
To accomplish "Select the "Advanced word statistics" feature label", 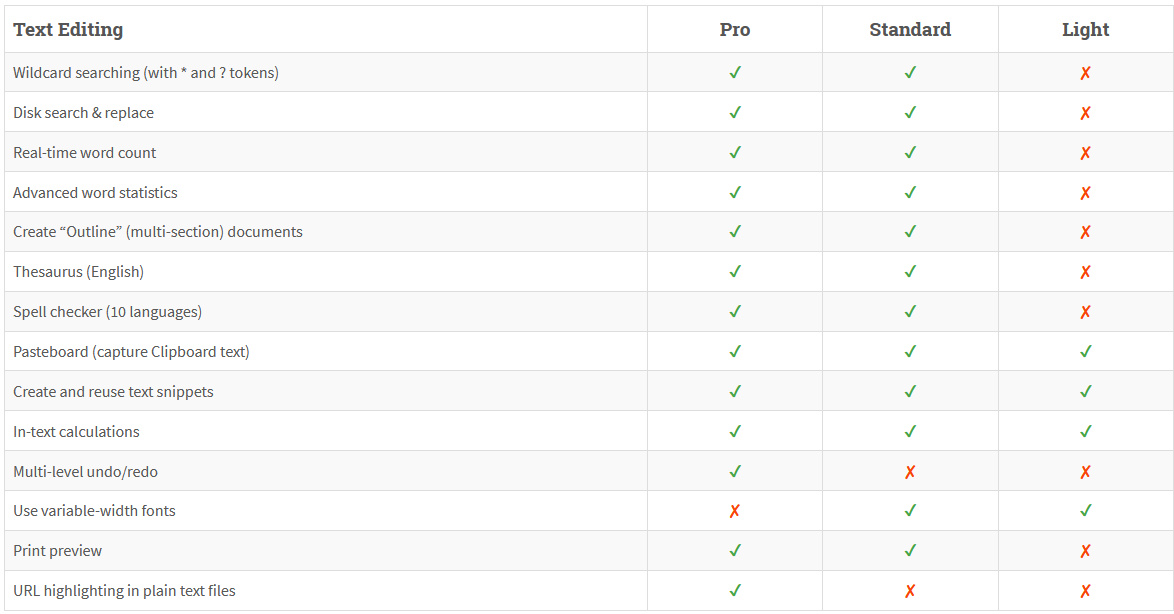I will pos(95,193).
